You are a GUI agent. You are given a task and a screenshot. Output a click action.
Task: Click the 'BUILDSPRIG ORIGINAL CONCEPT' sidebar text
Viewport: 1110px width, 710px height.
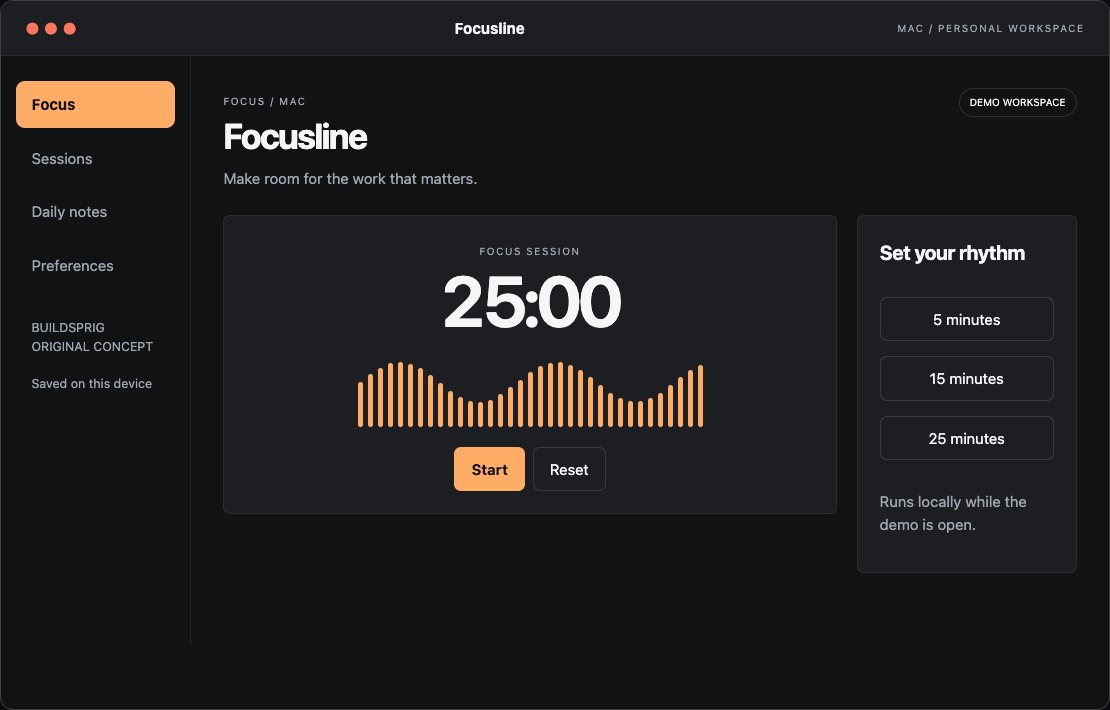(92, 337)
